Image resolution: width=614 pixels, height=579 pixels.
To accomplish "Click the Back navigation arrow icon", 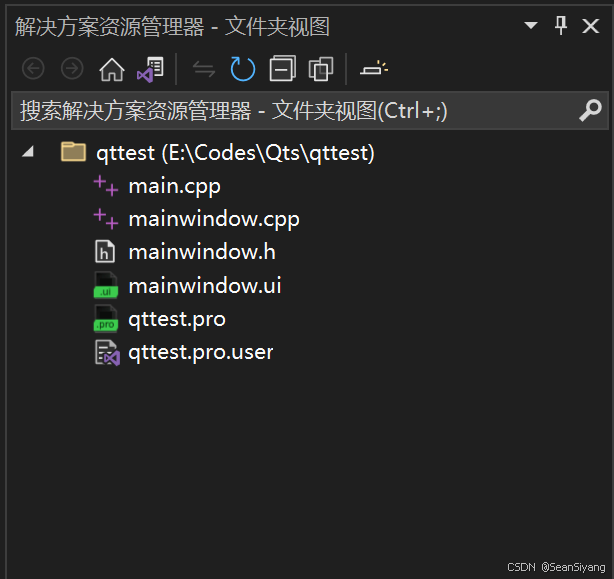I will pos(33,69).
